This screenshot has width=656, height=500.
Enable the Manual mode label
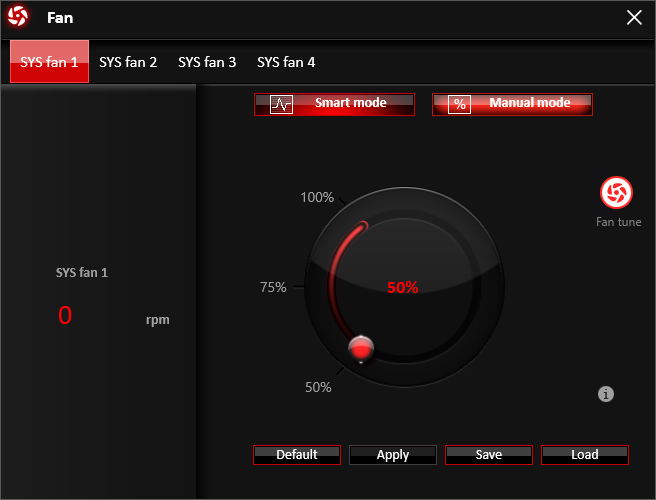529,103
